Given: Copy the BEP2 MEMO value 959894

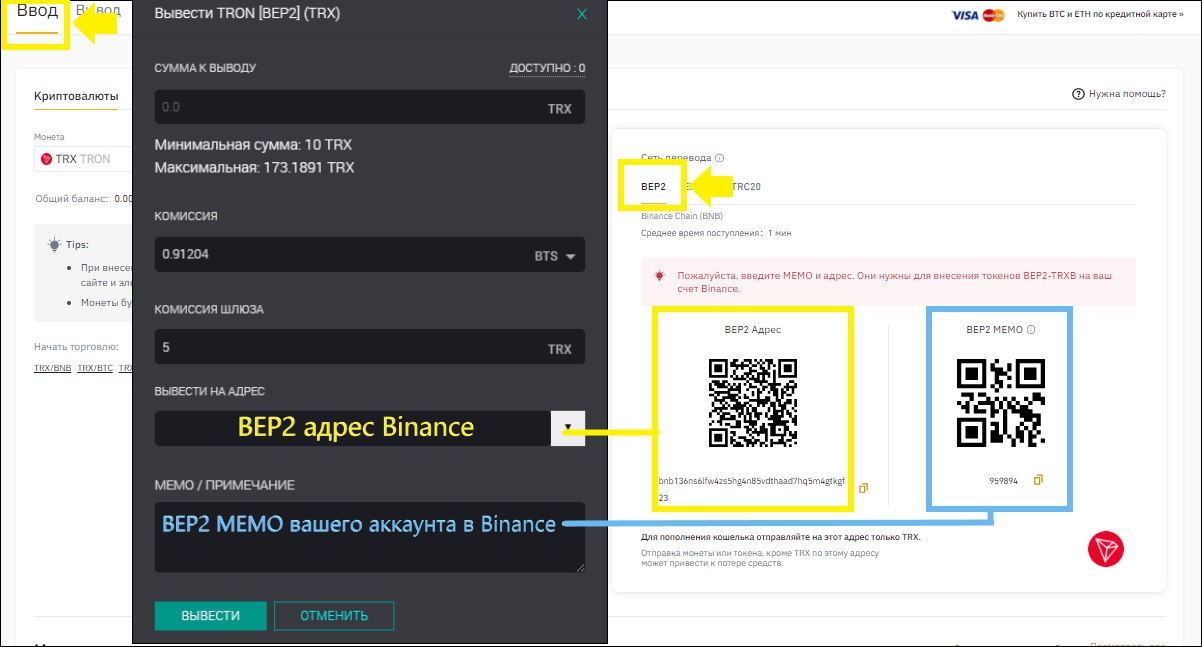Looking at the screenshot, I should pos(1038,480).
